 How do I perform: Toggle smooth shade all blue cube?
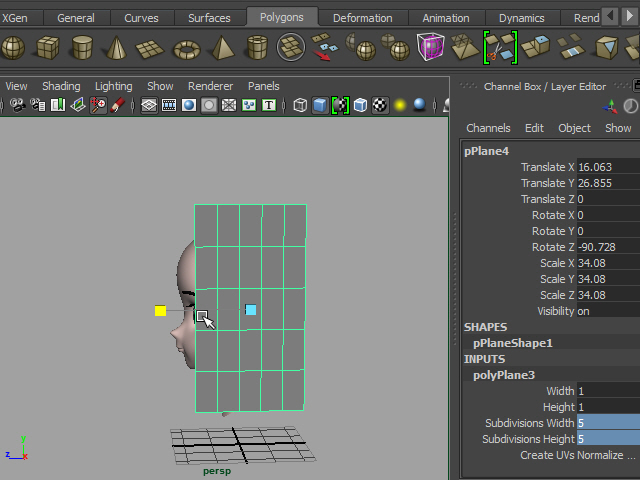pyautogui.click(x=320, y=105)
